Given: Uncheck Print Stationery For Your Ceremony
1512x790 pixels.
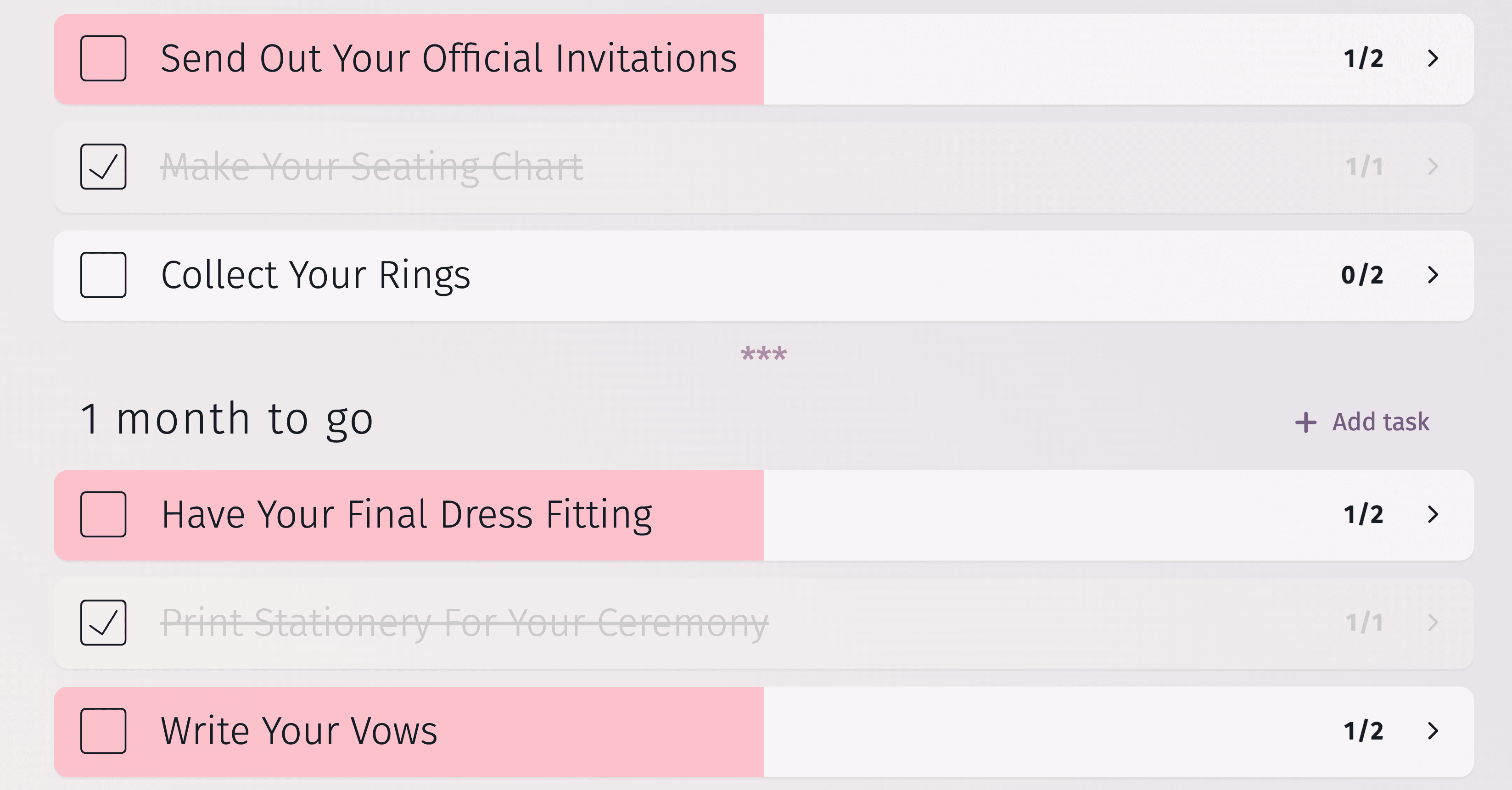Looking at the screenshot, I should pyautogui.click(x=103, y=622).
